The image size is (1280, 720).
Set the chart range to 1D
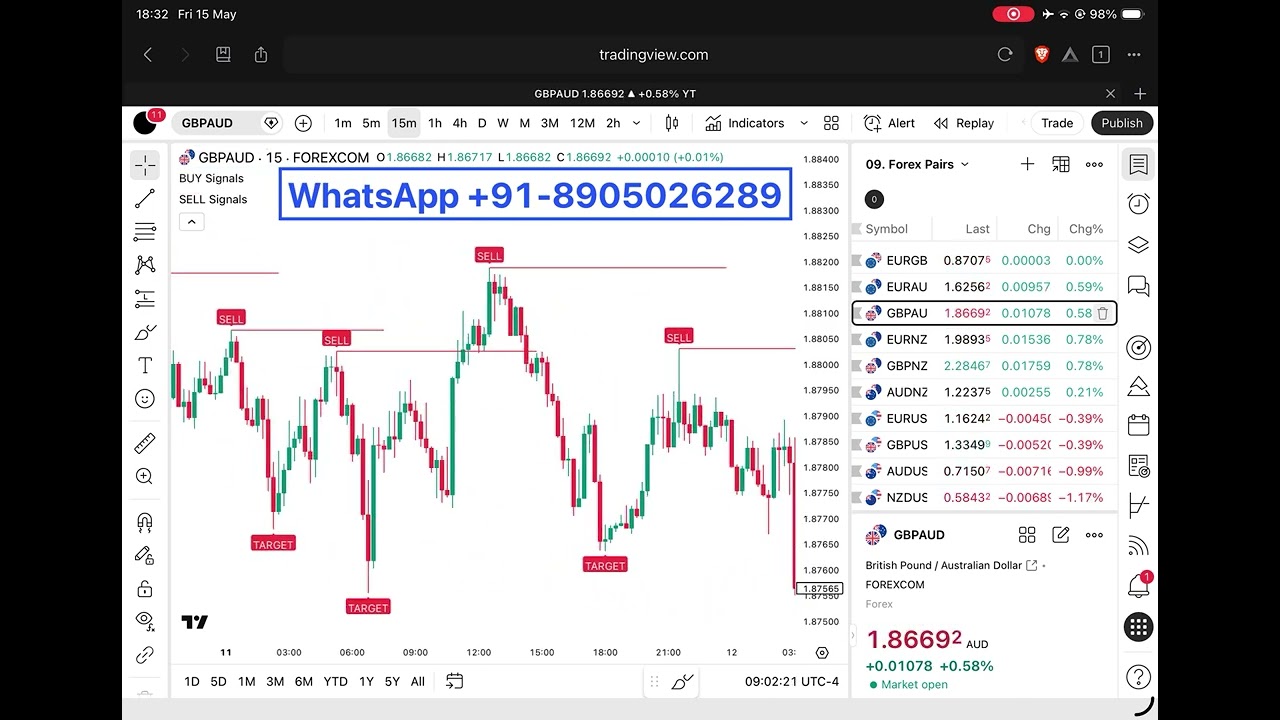click(x=192, y=682)
